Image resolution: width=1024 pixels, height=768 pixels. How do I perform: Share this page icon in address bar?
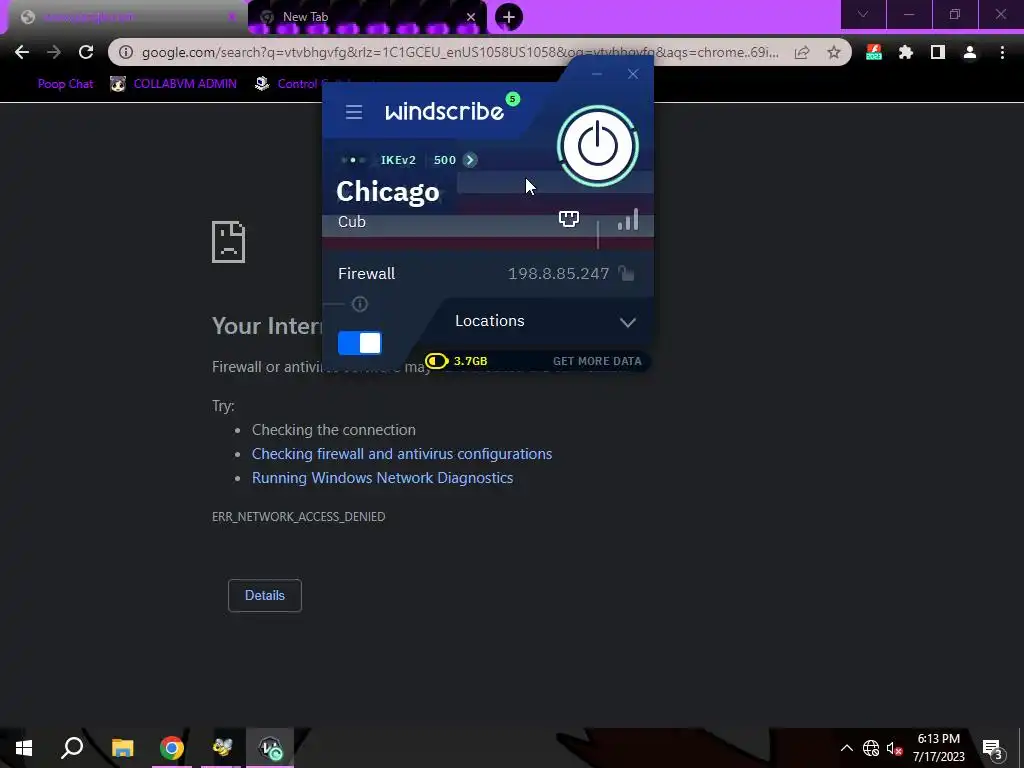(x=802, y=52)
